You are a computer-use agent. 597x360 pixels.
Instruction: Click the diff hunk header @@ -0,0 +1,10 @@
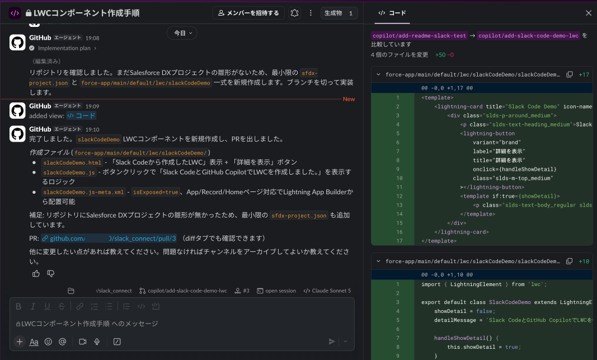447,274
